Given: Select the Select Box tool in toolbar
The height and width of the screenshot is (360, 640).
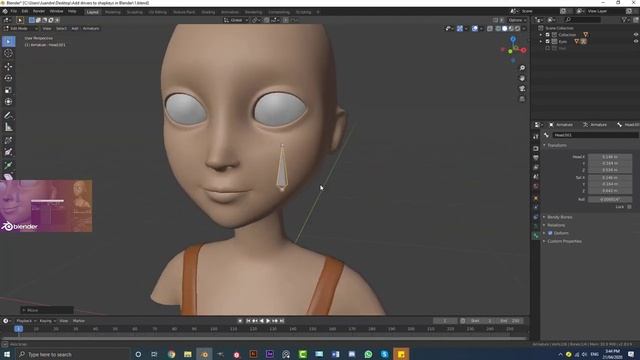Looking at the screenshot, I should point(8,41).
